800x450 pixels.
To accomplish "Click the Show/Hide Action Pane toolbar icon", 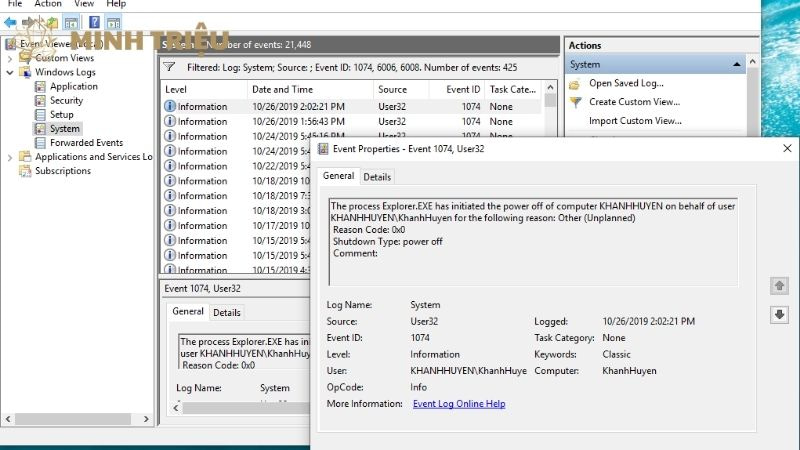I will pos(115,22).
